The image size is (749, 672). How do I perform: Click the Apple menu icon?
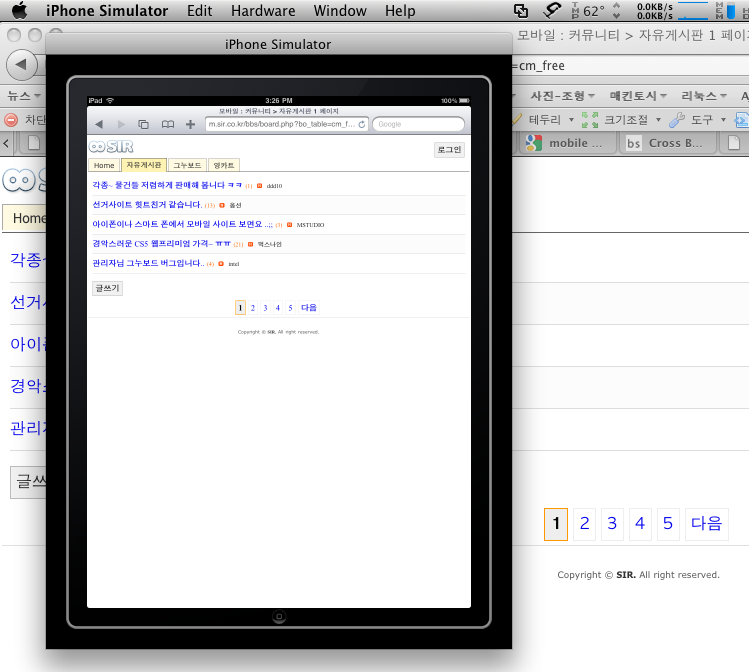[19, 11]
